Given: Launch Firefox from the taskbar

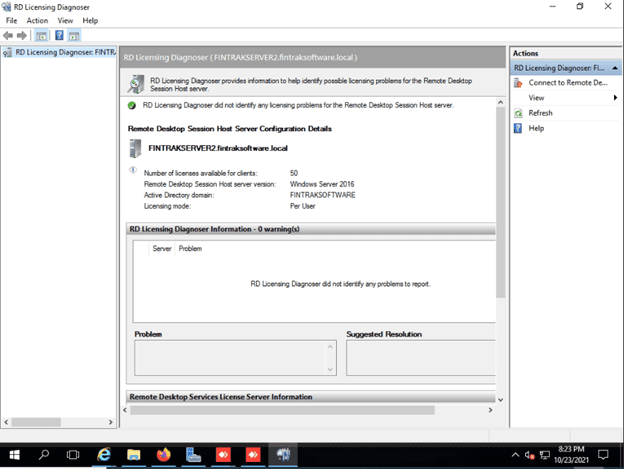Looking at the screenshot, I should point(164,454).
